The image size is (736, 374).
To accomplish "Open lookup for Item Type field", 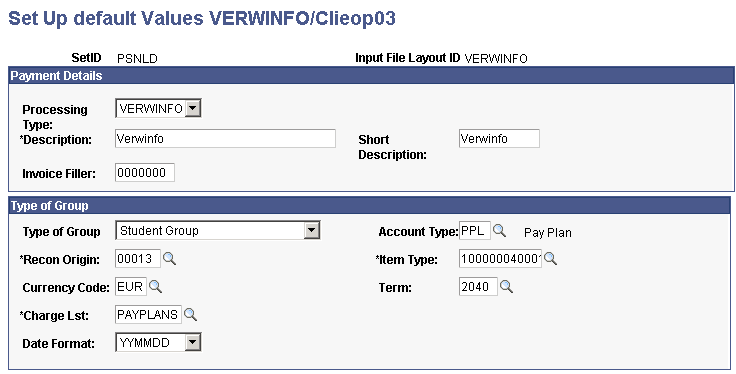I will click(x=550, y=258).
